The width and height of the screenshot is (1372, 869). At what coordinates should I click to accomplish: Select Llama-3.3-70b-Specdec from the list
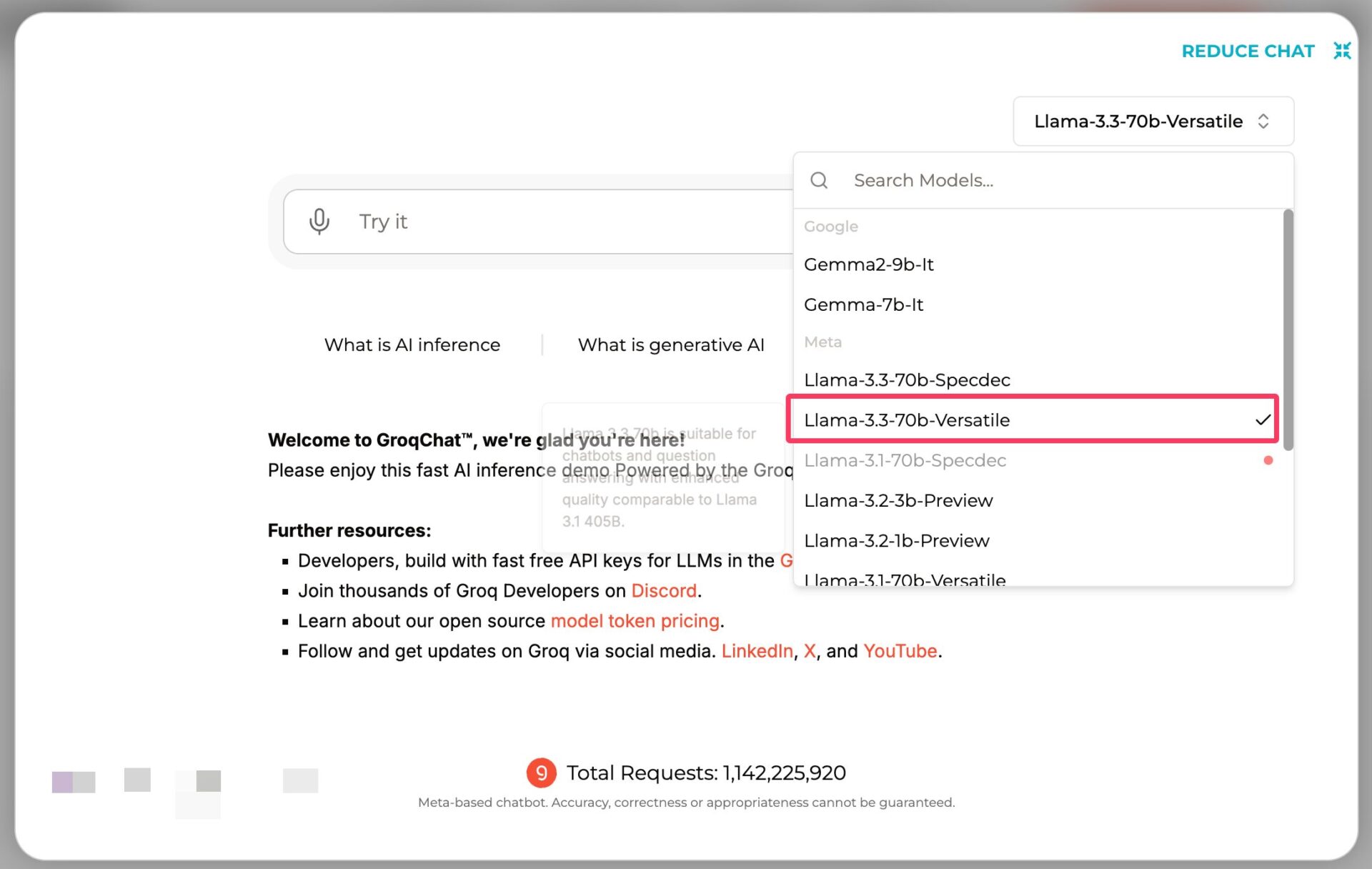pos(907,380)
